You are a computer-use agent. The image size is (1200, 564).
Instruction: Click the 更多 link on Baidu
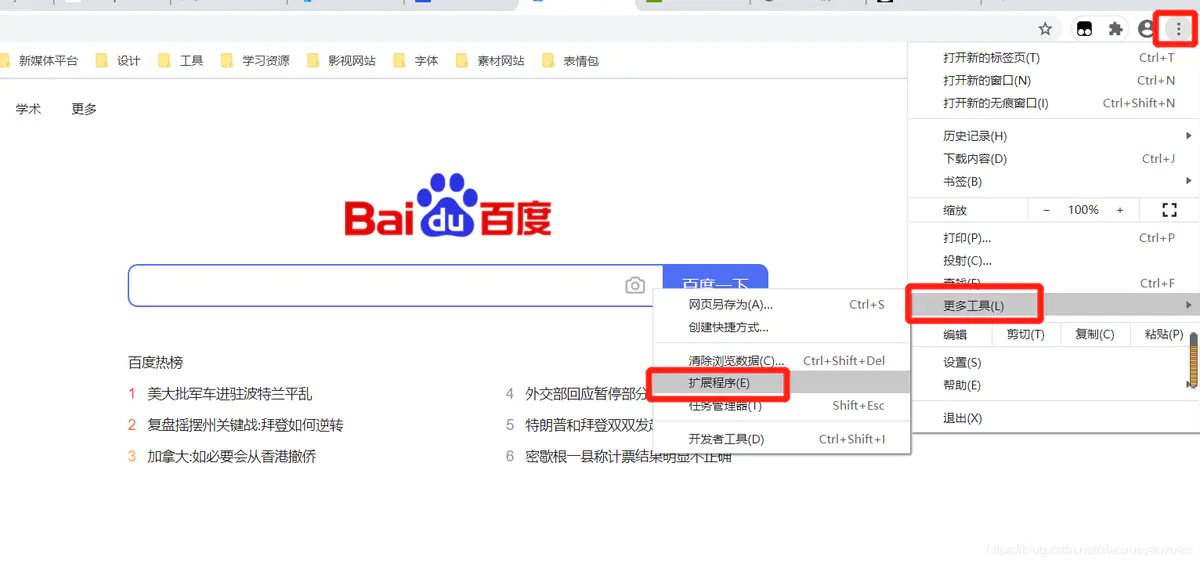tap(84, 109)
